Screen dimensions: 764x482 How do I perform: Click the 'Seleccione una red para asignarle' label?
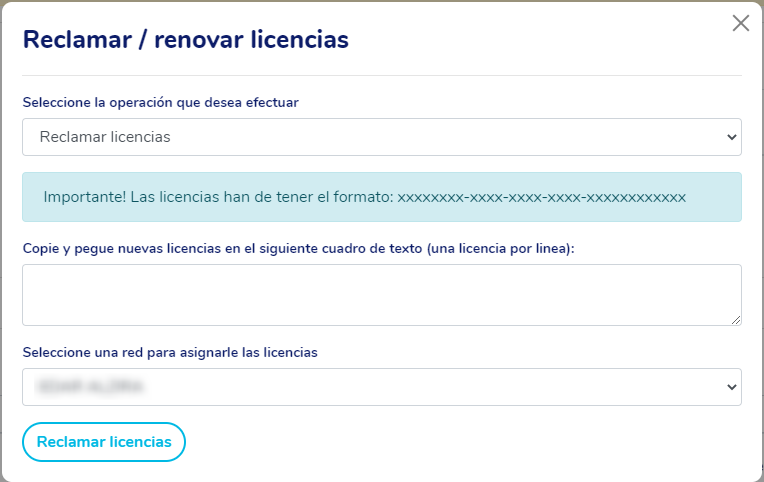[169, 352]
